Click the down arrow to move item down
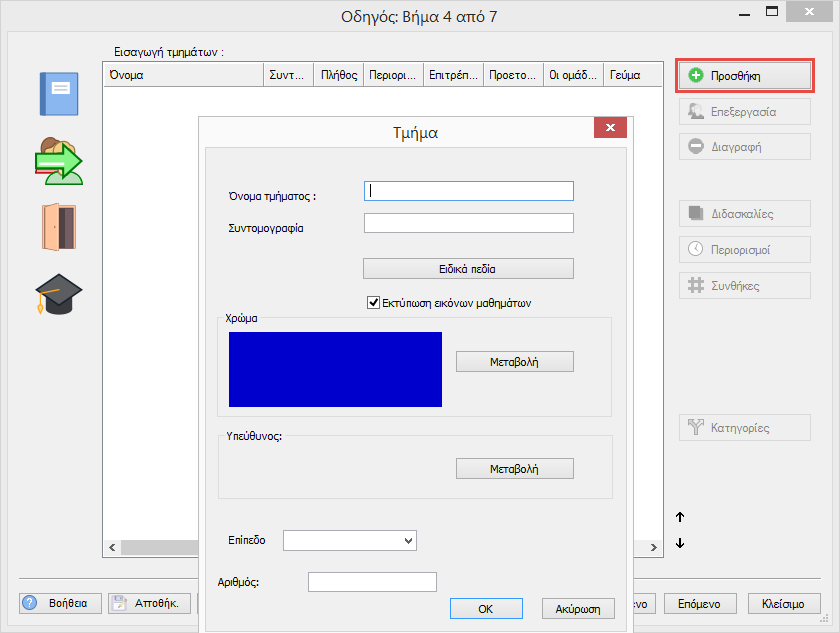The image size is (840, 633). [x=680, y=543]
